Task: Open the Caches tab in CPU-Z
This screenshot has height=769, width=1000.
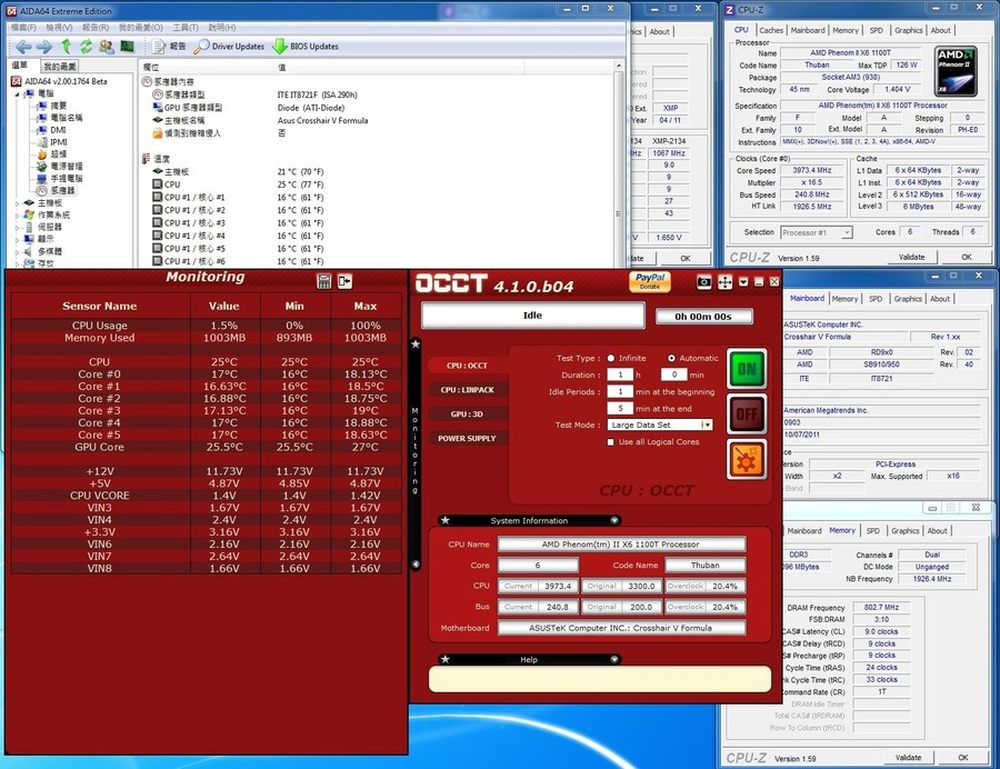Action: coord(771,31)
